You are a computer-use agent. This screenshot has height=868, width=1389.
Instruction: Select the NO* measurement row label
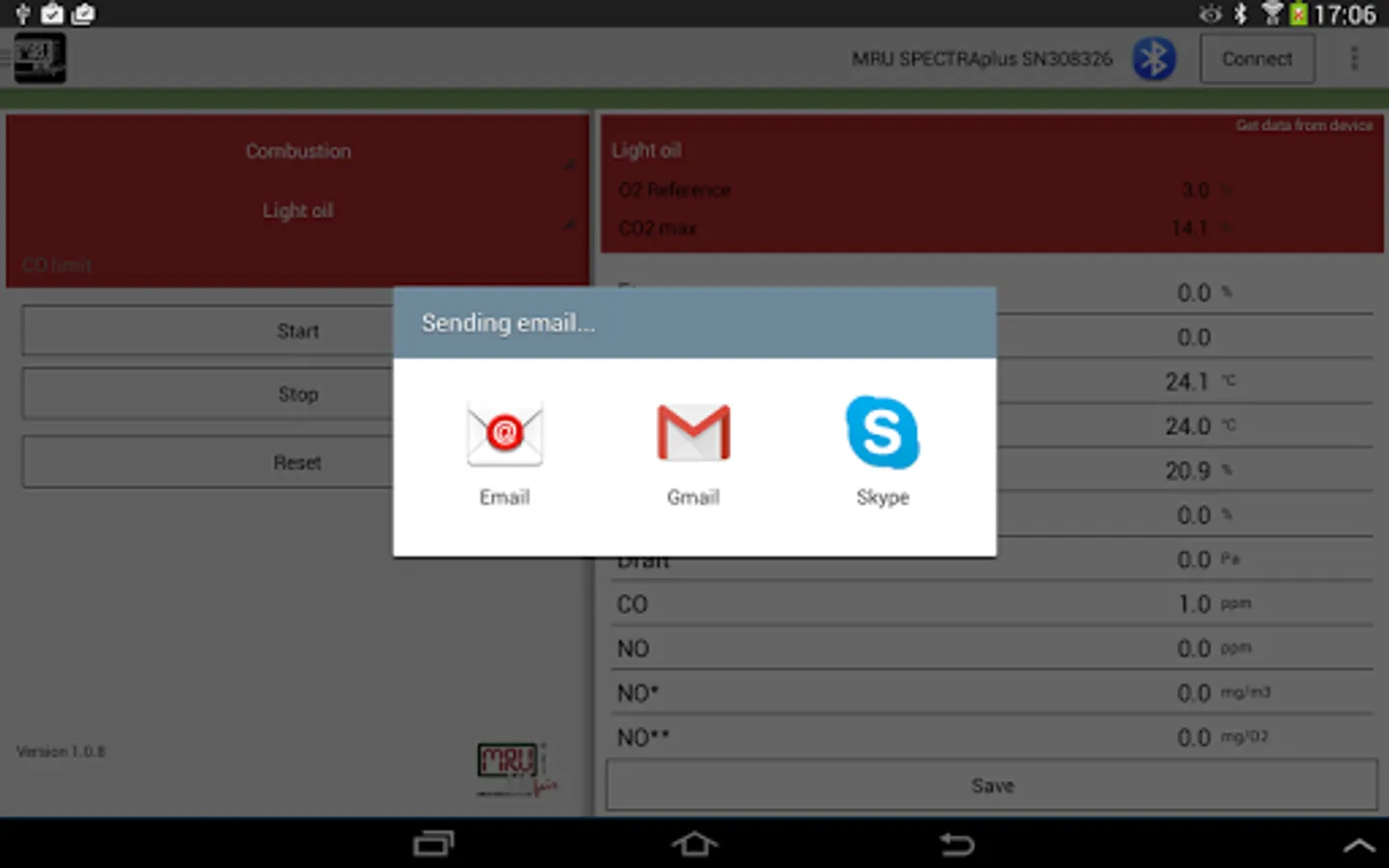[x=638, y=693]
